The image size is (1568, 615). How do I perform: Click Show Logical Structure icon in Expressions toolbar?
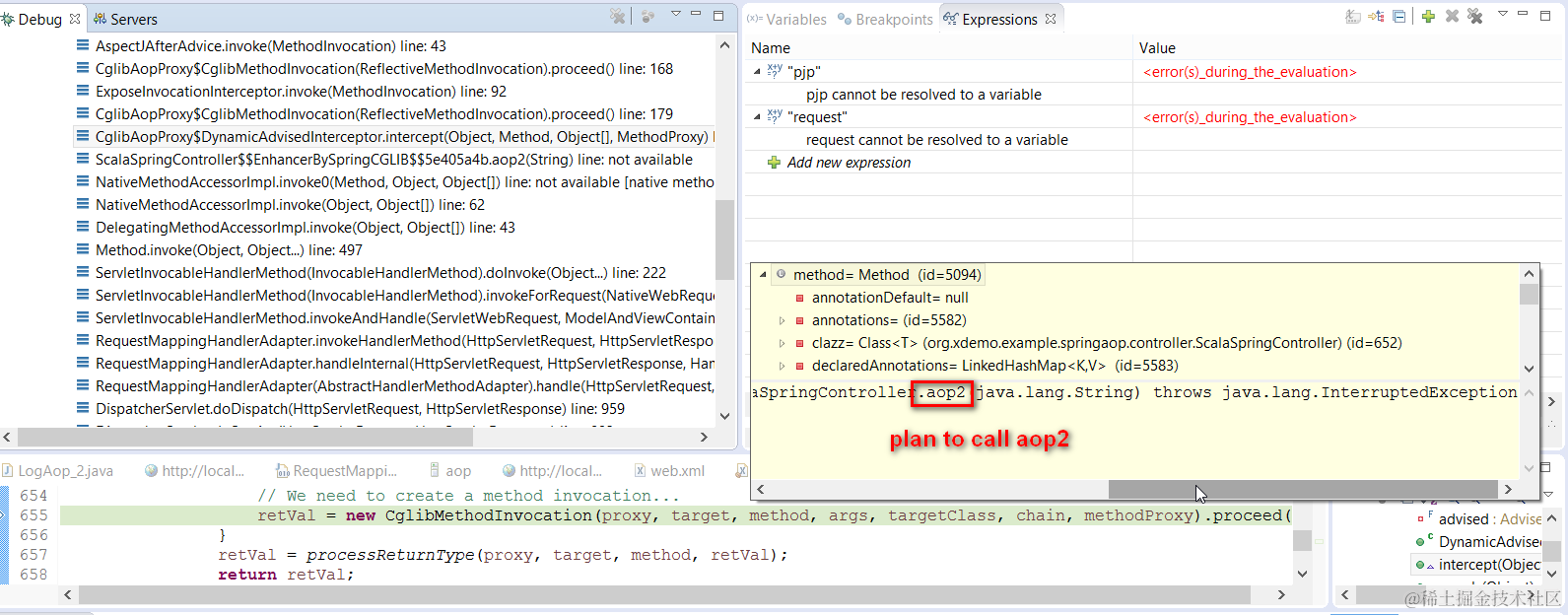pos(1377,16)
